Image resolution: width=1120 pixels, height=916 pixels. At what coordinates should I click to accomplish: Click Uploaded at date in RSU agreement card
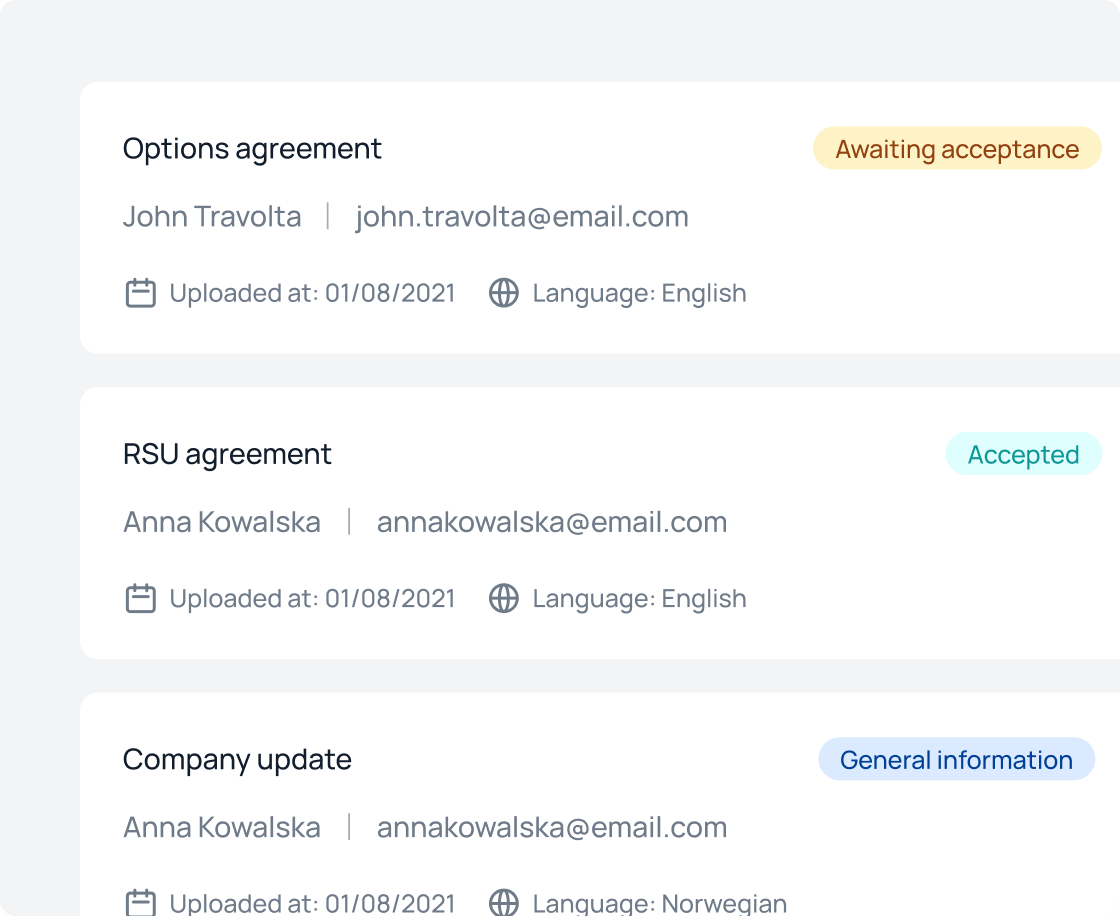312,599
